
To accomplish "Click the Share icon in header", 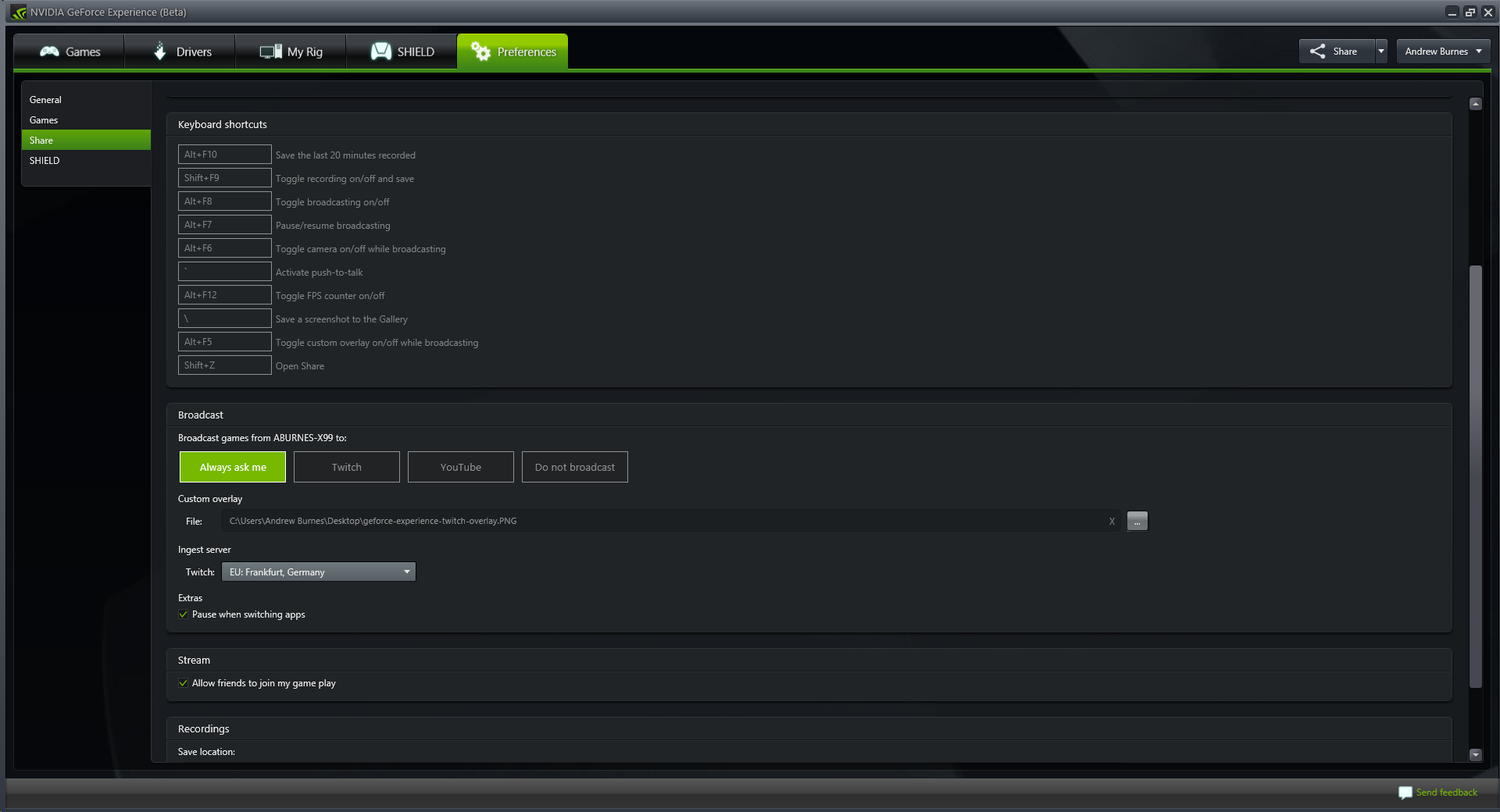I will 1318,52.
